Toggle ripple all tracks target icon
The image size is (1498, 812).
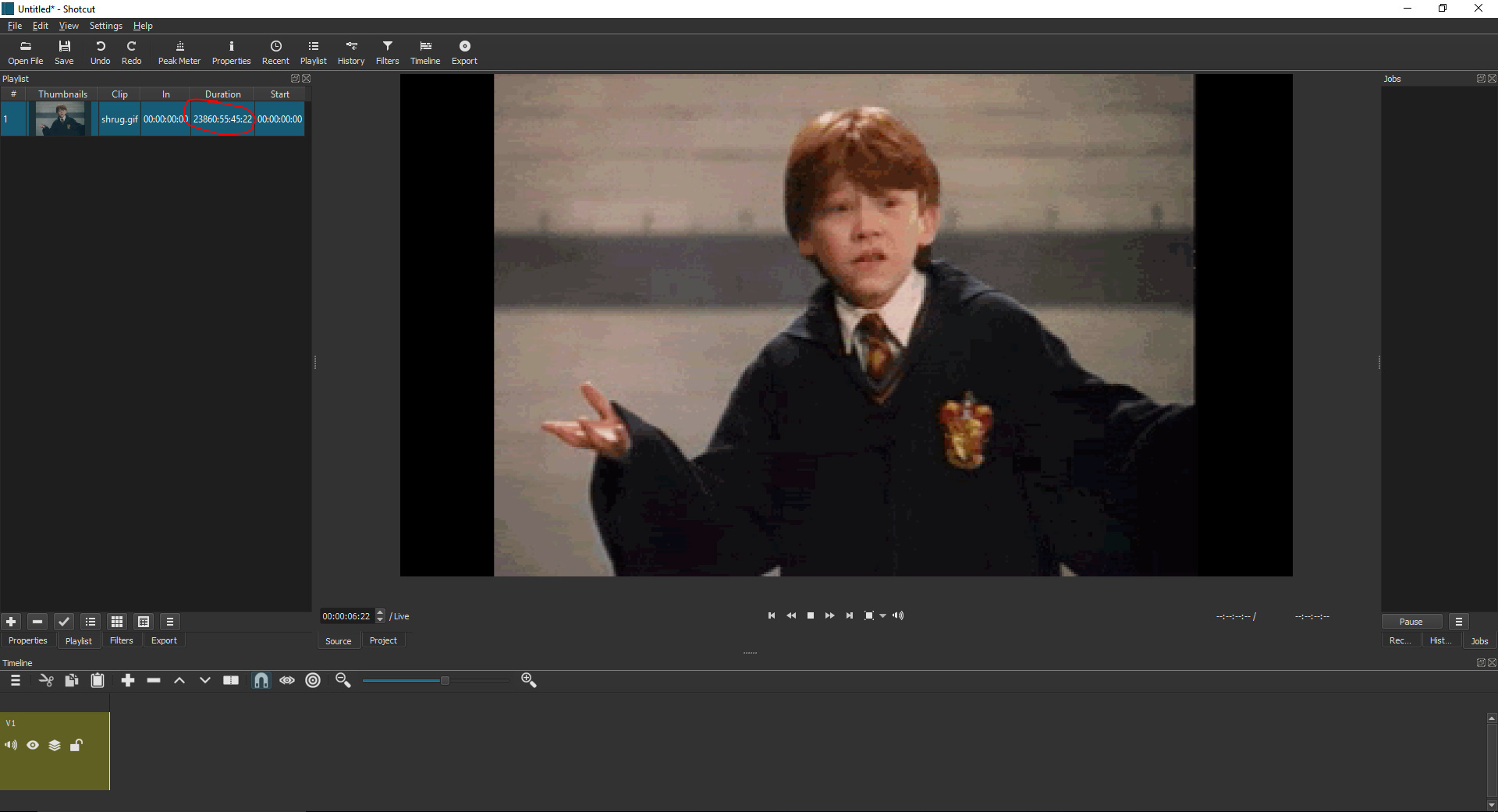313,680
